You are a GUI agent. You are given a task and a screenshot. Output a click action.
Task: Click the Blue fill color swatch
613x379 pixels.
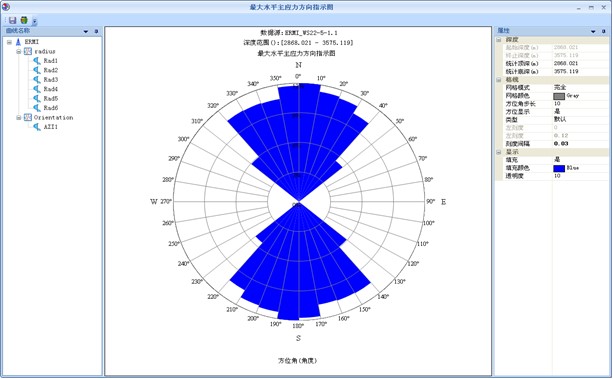pyautogui.click(x=559, y=168)
